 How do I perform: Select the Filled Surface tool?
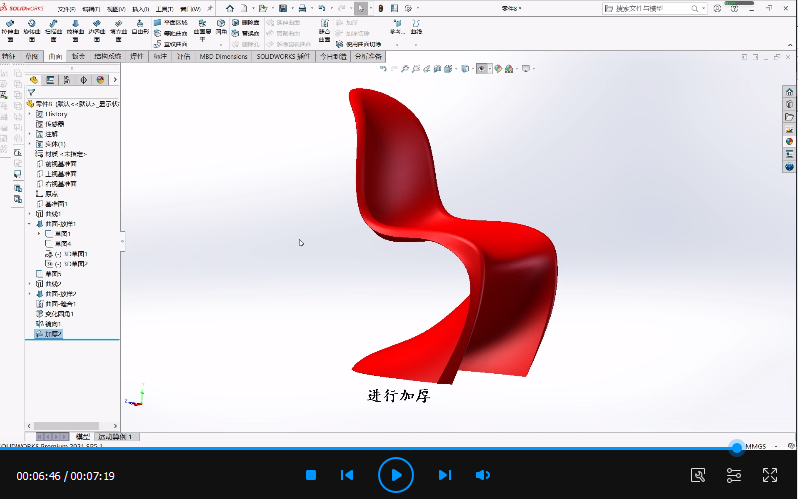pos(119,31)
